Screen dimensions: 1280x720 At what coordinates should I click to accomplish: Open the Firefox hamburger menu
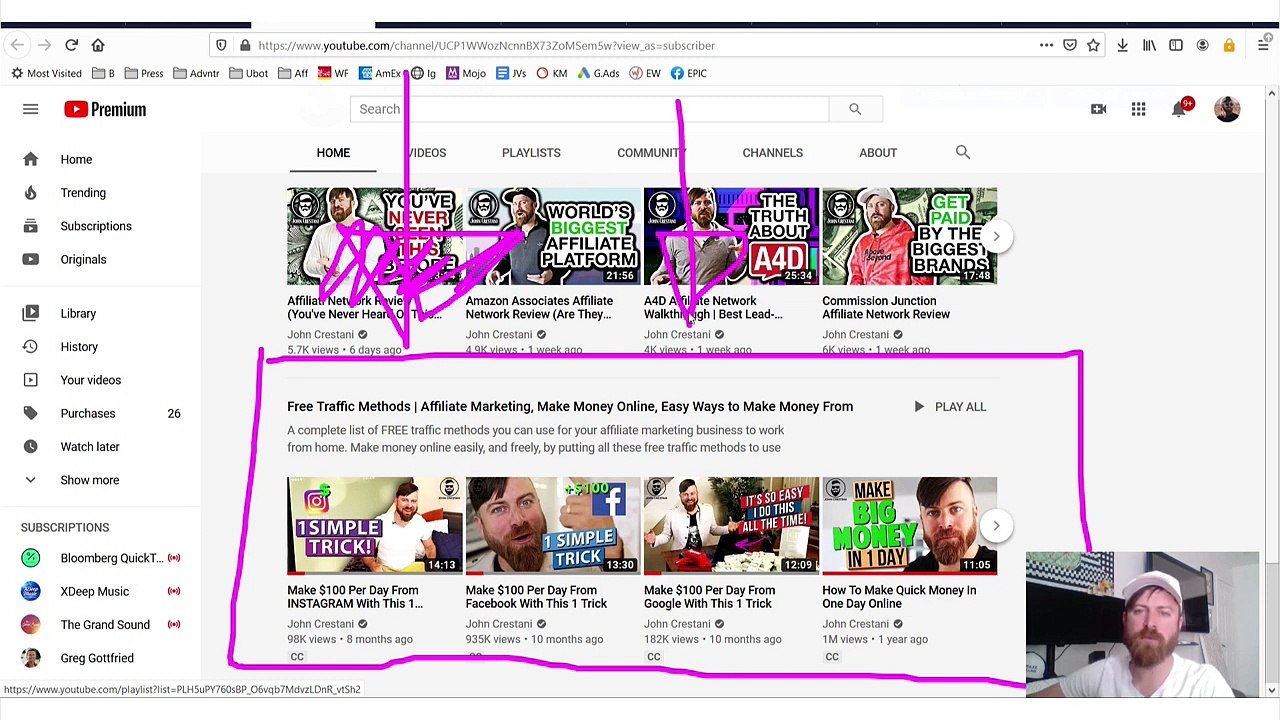tap(1263, 45)
